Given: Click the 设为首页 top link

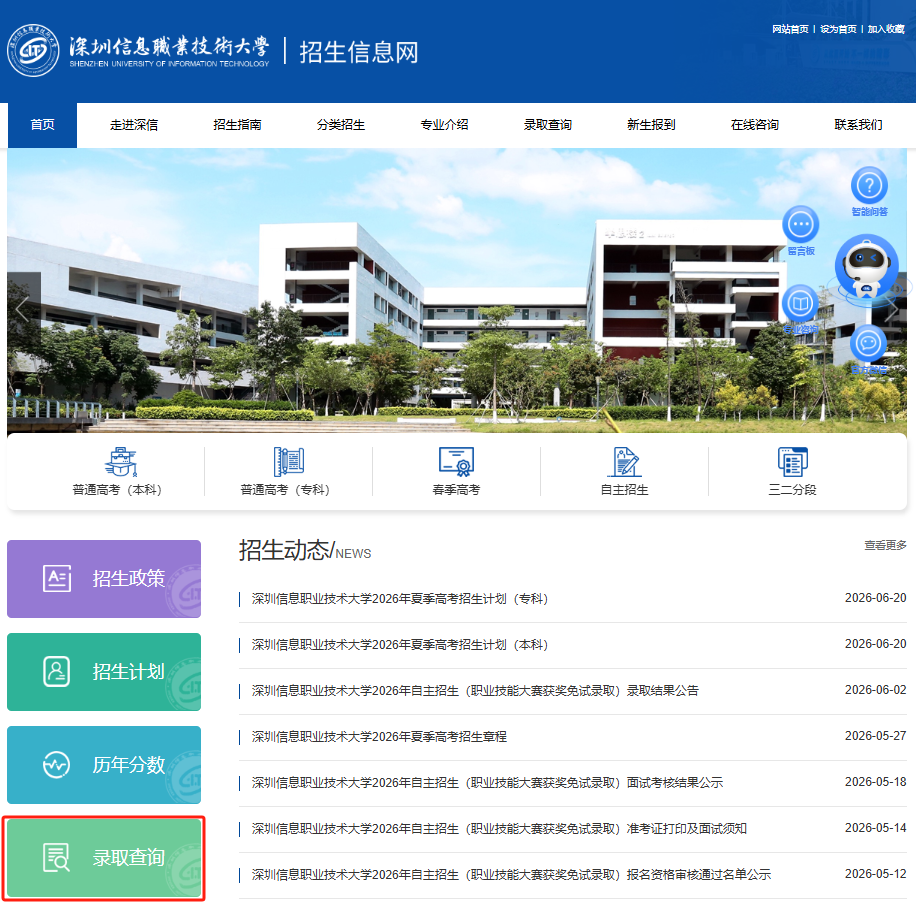Looking at the screenshot, I should point(838,29).
